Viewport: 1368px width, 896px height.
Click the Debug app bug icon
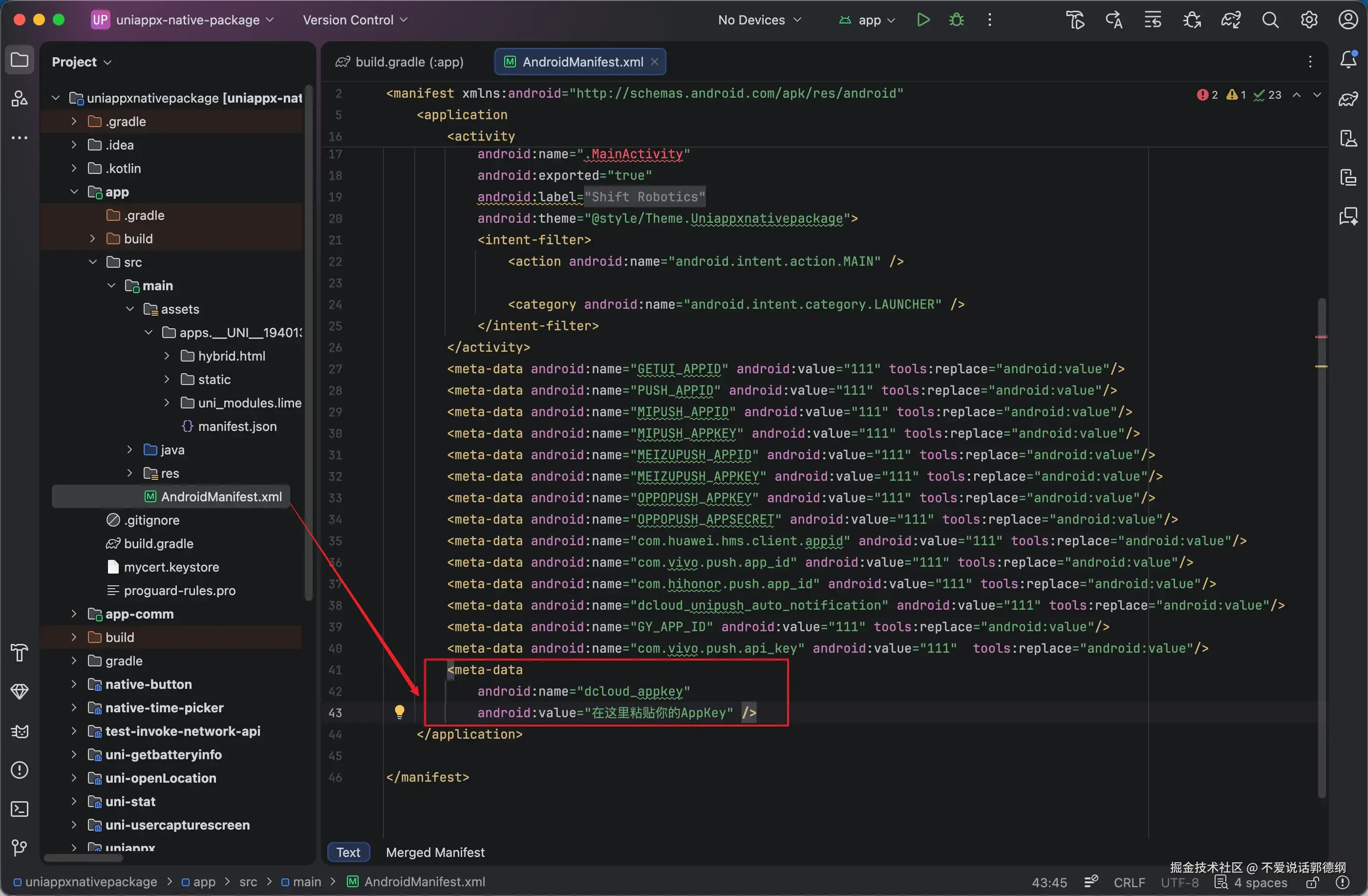(x=957, y=20)
